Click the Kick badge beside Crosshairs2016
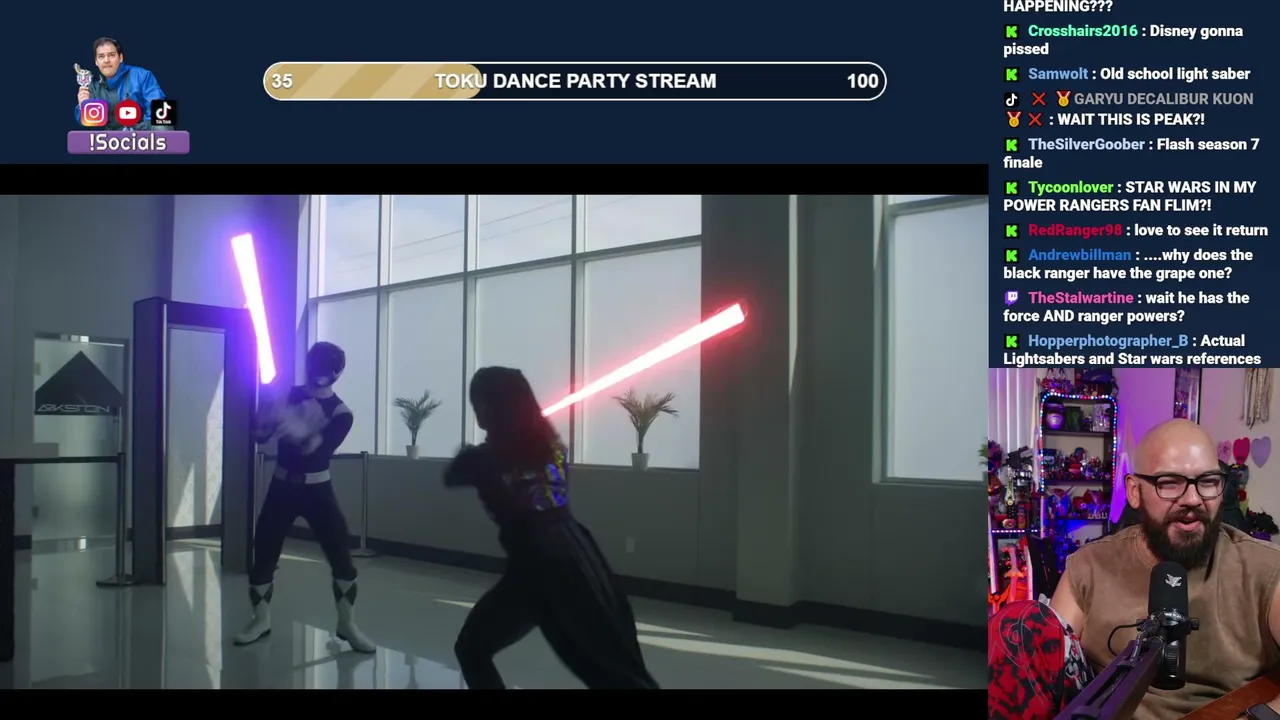Image resolution: width=1280 pixels, height=720 pixels. (1011, 31)
